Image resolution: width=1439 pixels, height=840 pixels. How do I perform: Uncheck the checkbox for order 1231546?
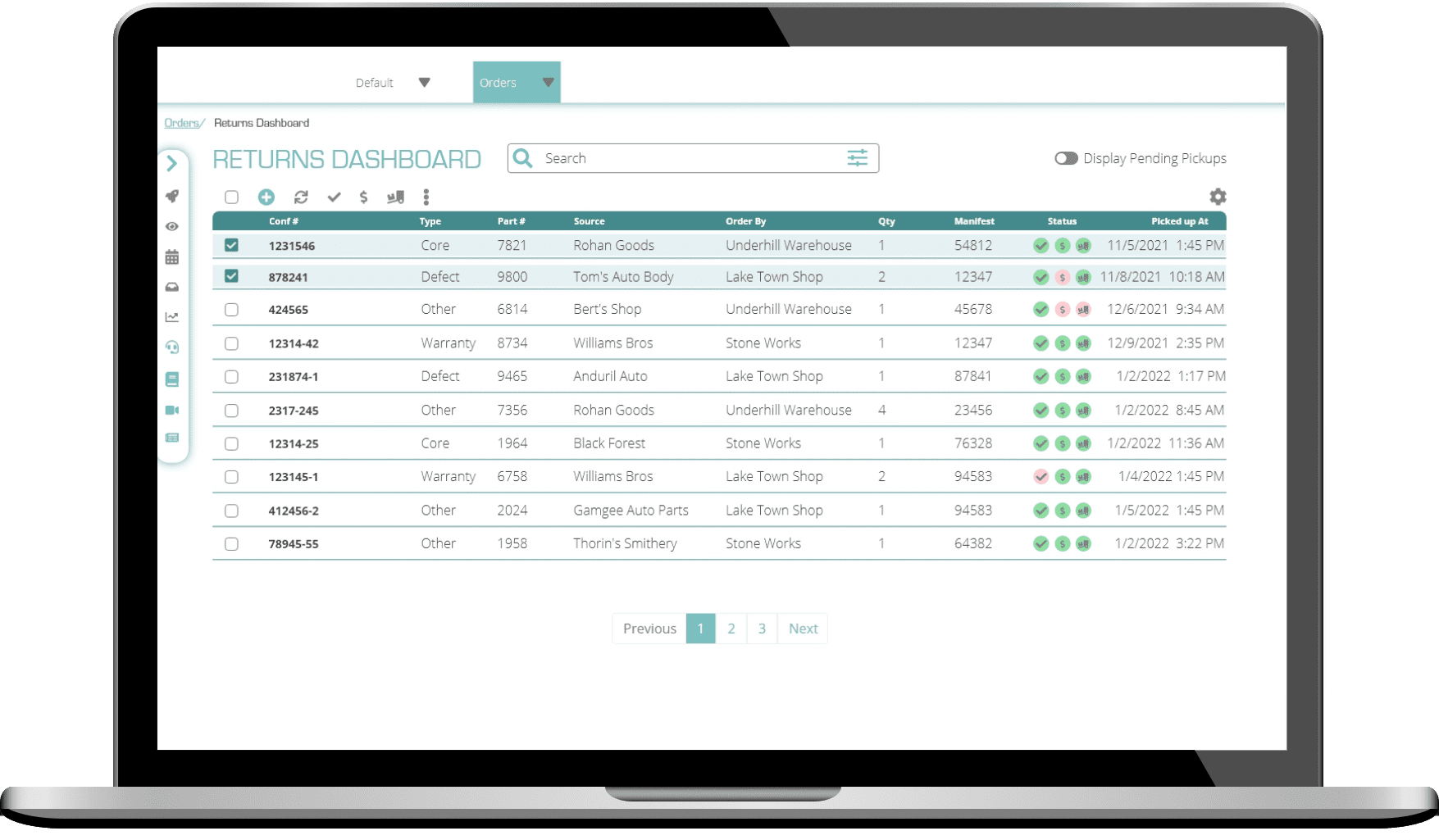tap(231, 245)
